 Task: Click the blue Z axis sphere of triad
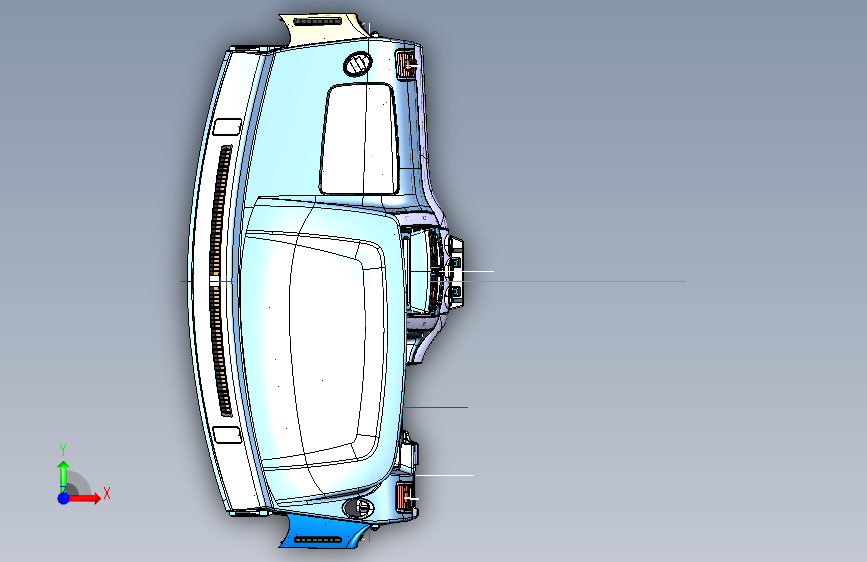63,498
